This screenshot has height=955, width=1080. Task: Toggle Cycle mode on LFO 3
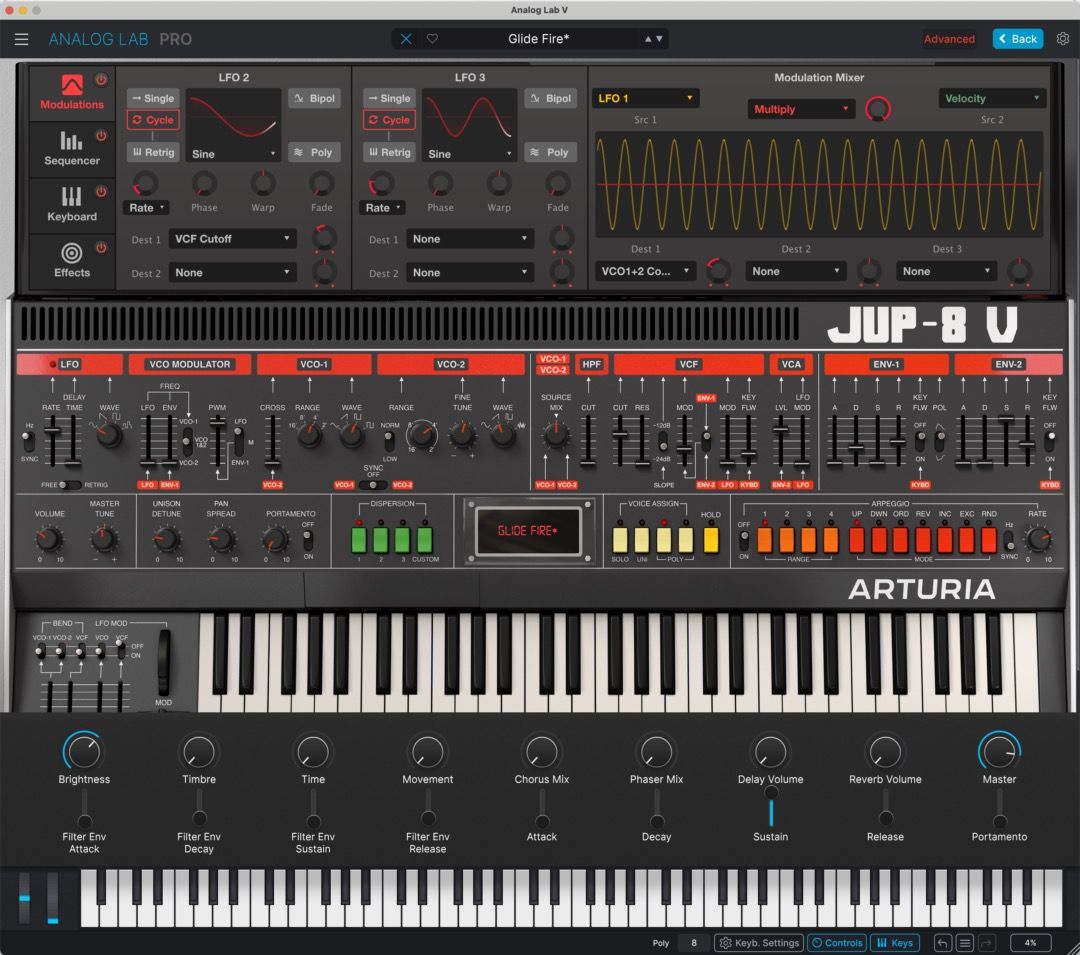tap(389, 120)
